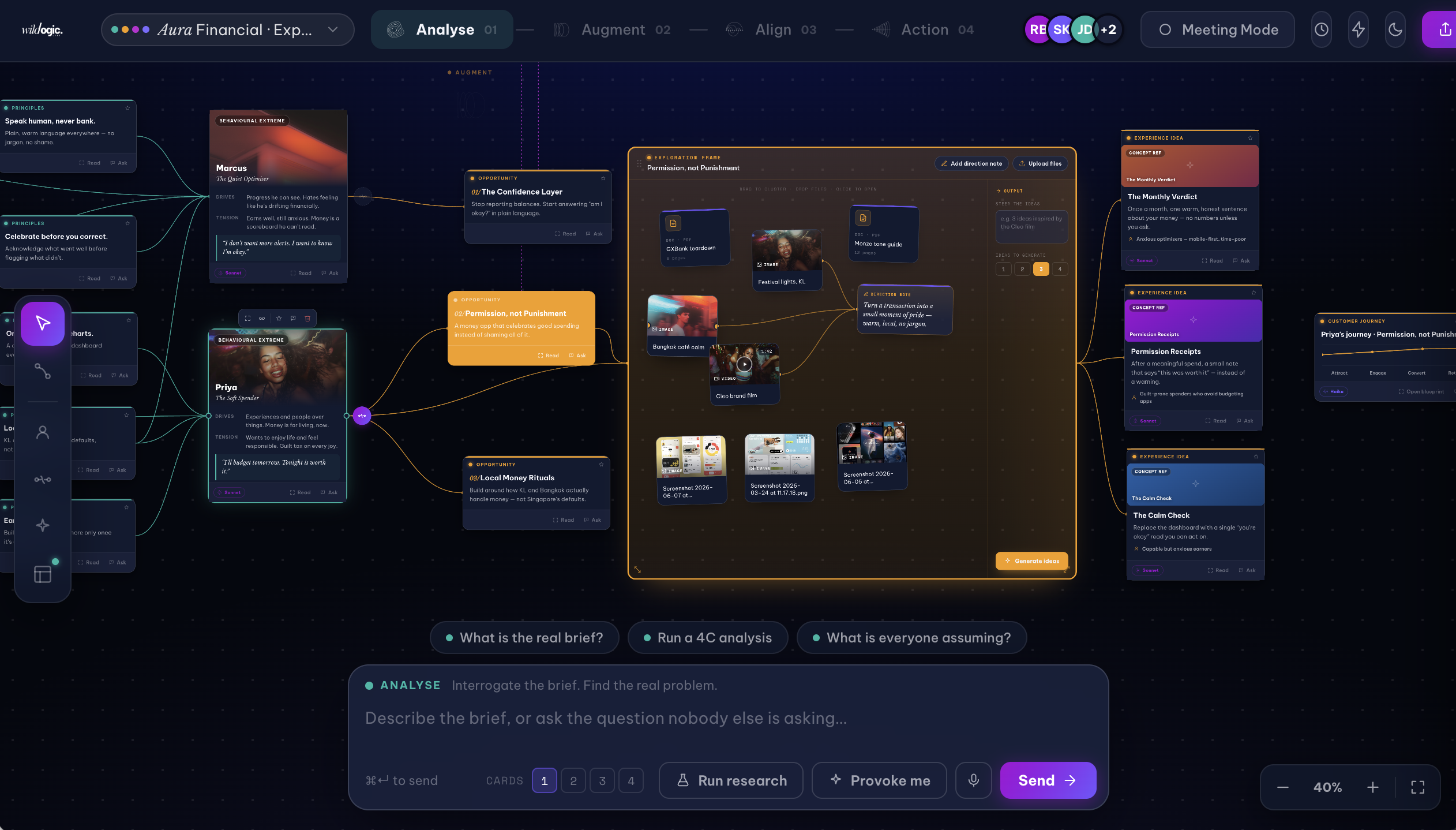
Task: Fit canvas to screen with the fullscreen icon
Action: pyautogui.click(x=1418, y=787)
